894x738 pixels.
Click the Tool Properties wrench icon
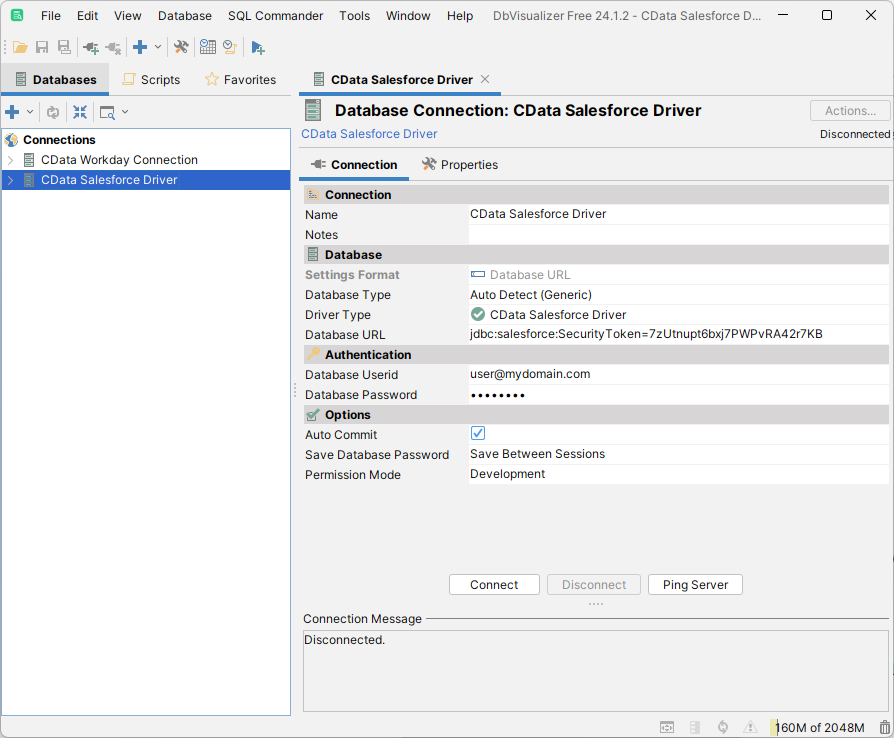pyautogui.click(x=182, y=46)
